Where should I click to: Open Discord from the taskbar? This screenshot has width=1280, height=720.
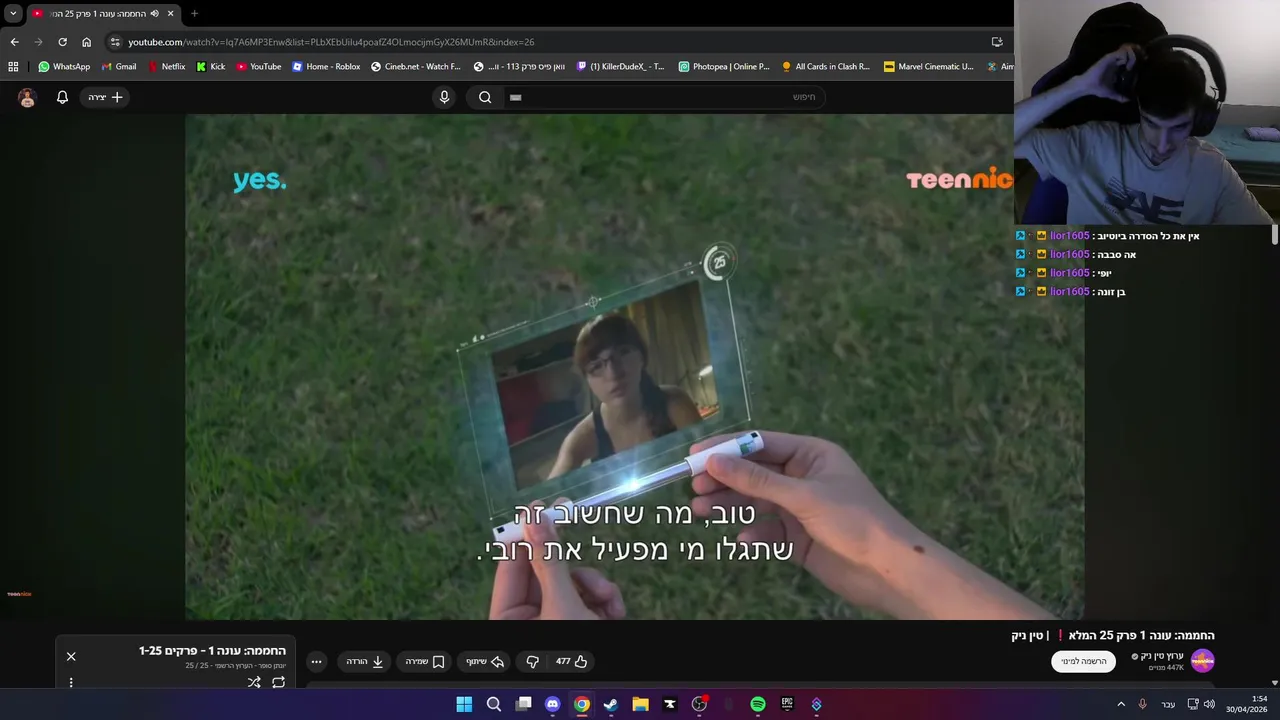[x=552, y=704]
